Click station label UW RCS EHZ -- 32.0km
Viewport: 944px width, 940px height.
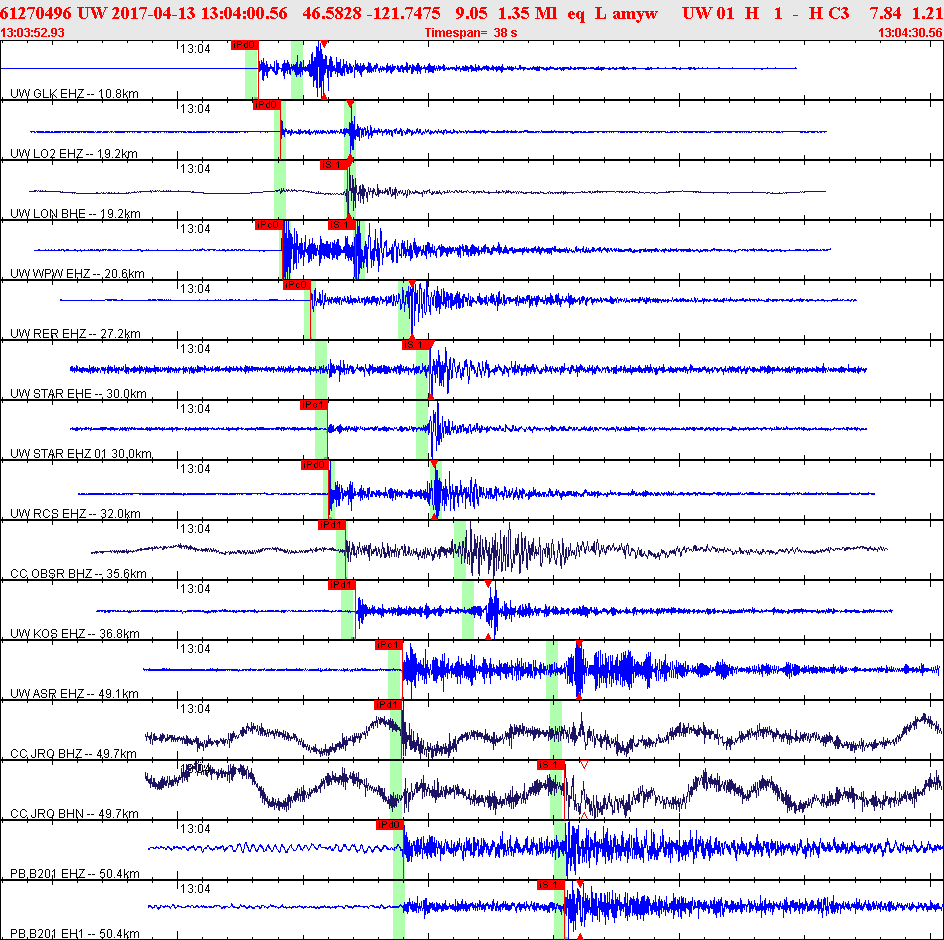pyautogui.click(x=75, y=514)
